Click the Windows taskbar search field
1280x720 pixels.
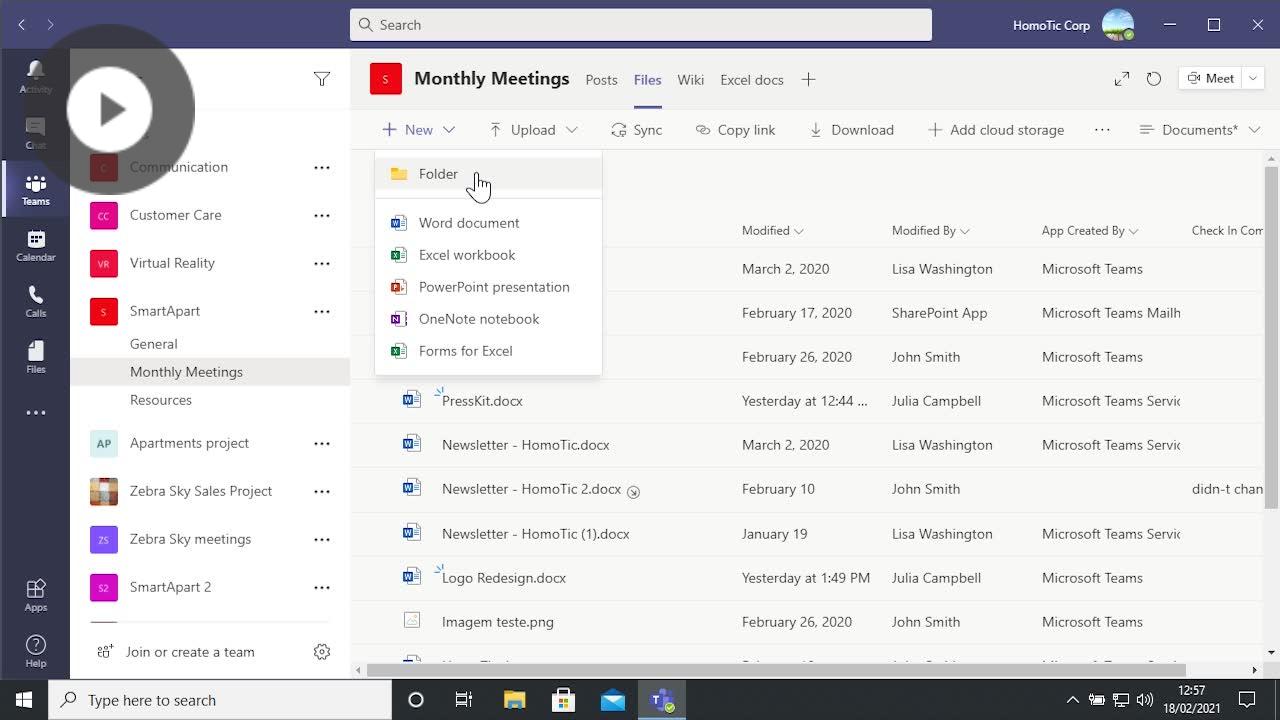(220, 700)
